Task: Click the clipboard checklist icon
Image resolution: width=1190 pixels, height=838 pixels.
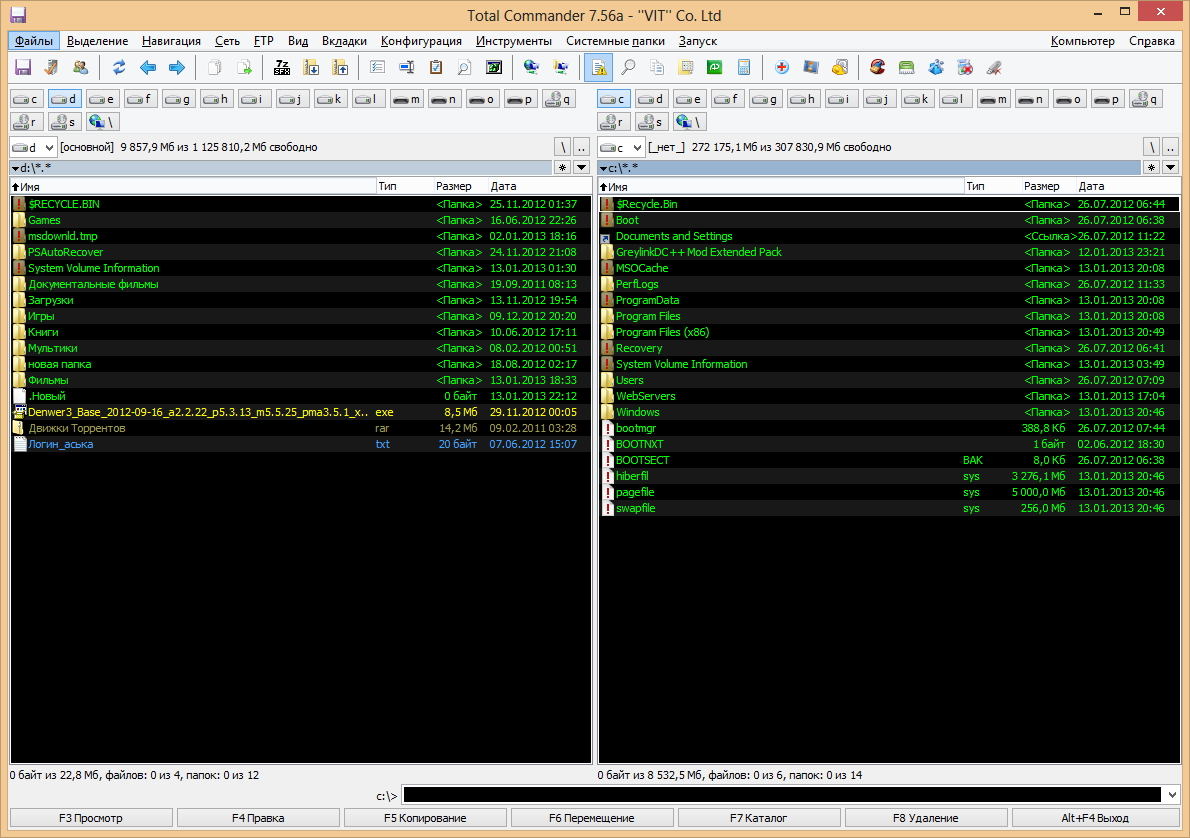Action: pyautogui.click(x=436, y=68)
